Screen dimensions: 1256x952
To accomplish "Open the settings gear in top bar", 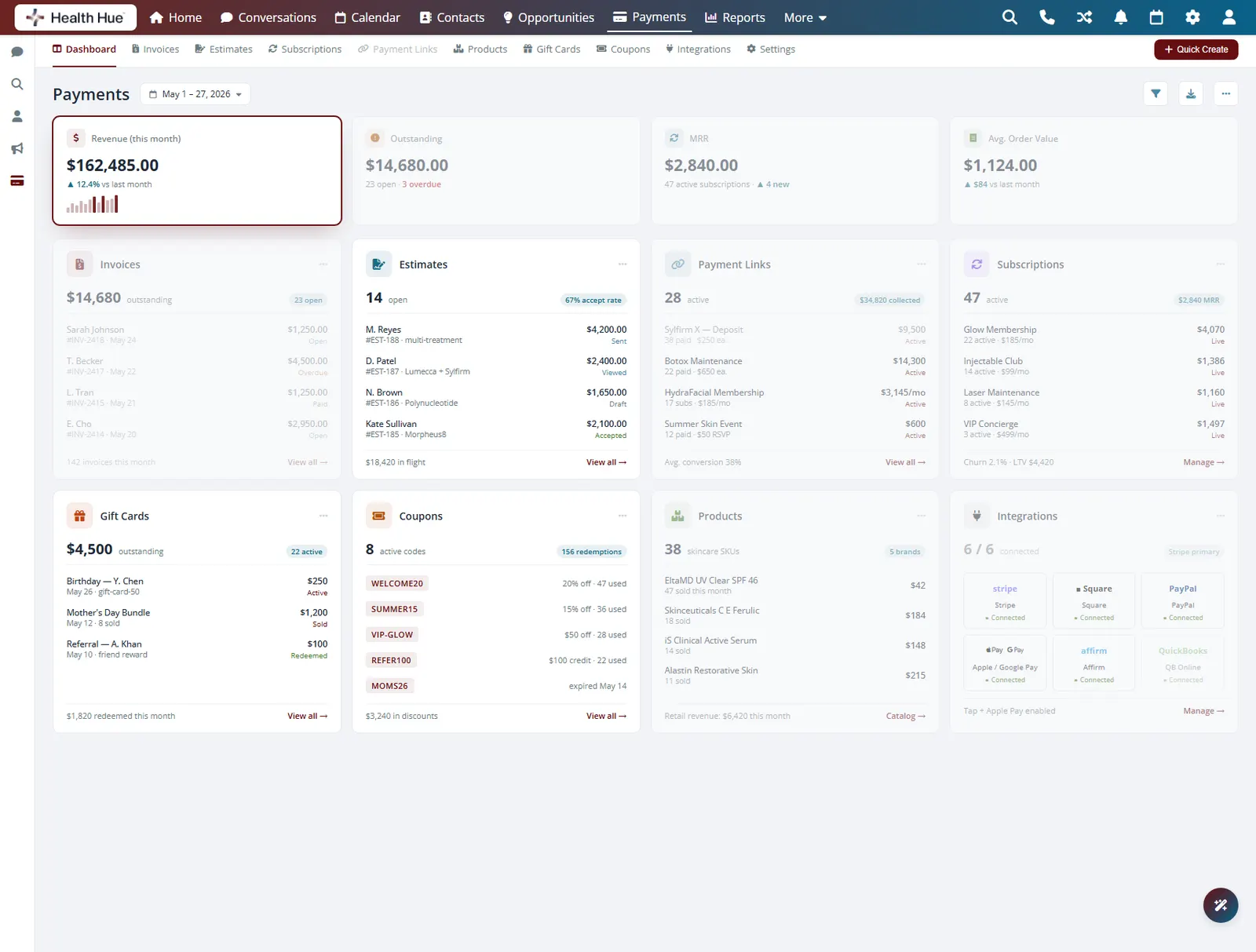I will (x=1192, y=17).
